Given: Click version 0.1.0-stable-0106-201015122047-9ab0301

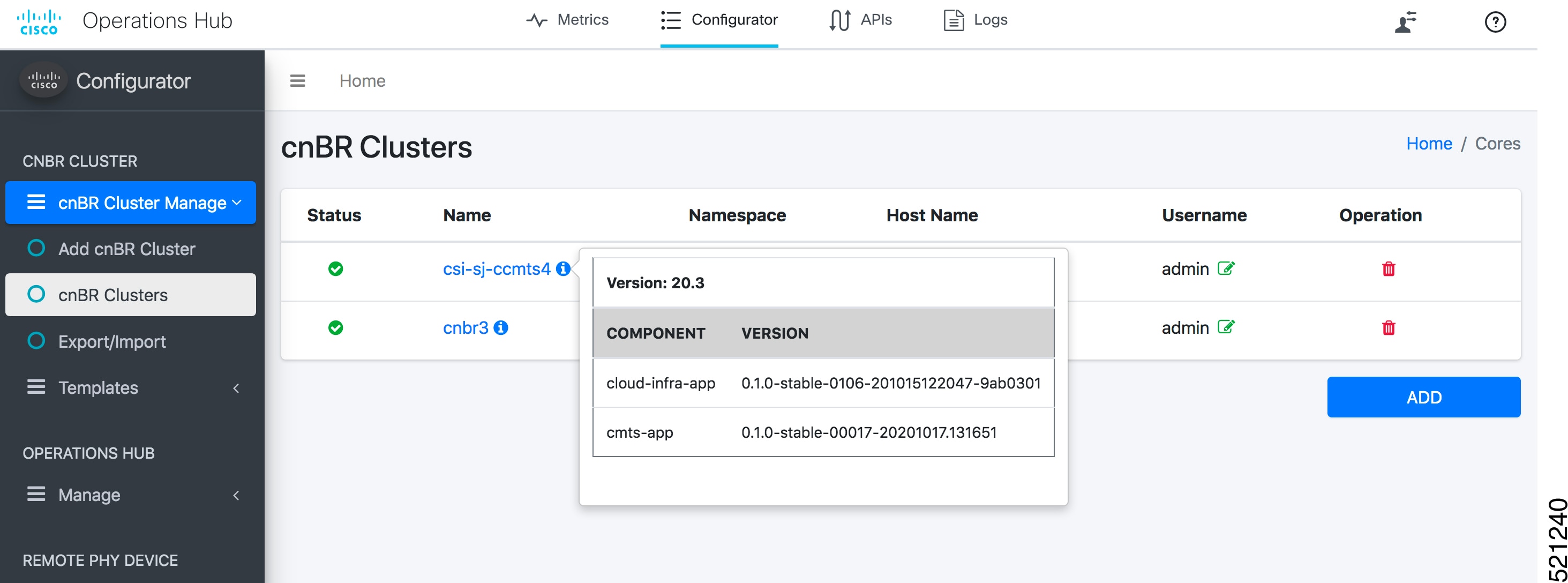Looking at the screenshot, I should [890, 383].
